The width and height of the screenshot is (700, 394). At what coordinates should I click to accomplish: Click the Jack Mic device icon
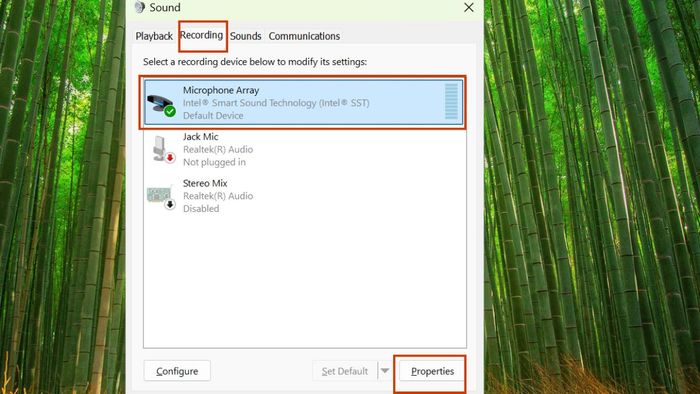[163, 150]
